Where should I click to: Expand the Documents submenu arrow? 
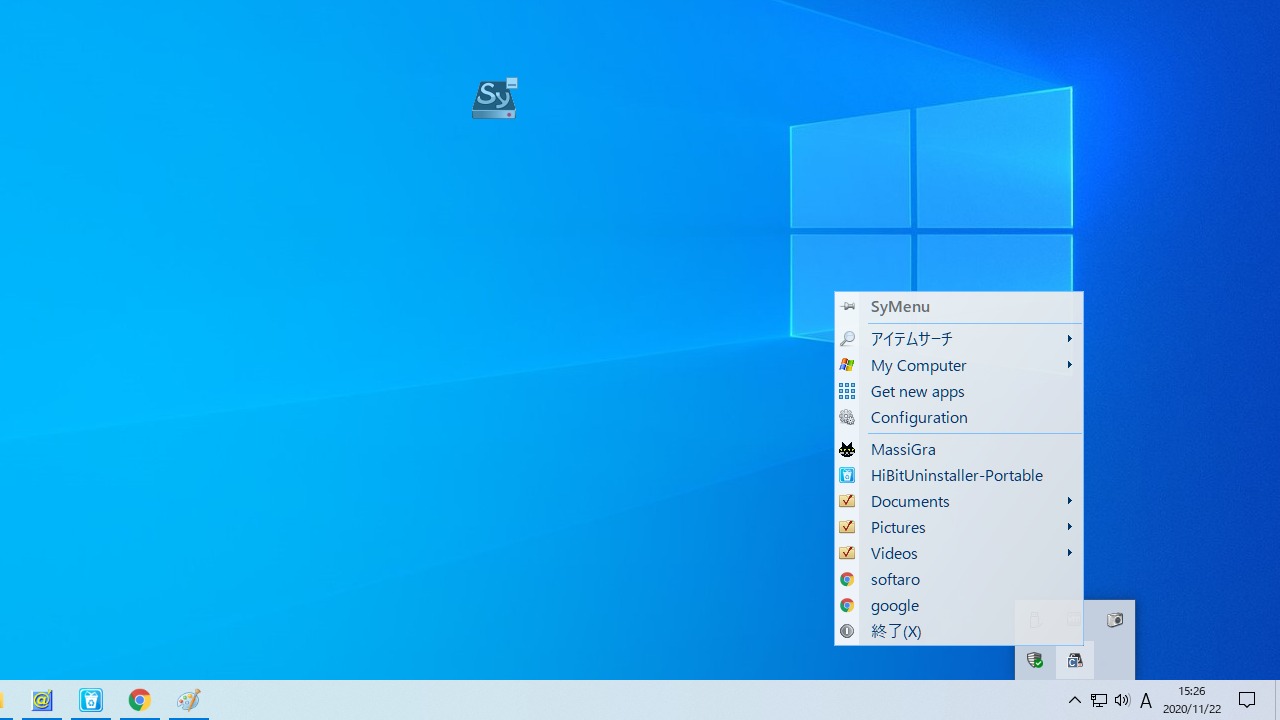[x=1069, y=500]
